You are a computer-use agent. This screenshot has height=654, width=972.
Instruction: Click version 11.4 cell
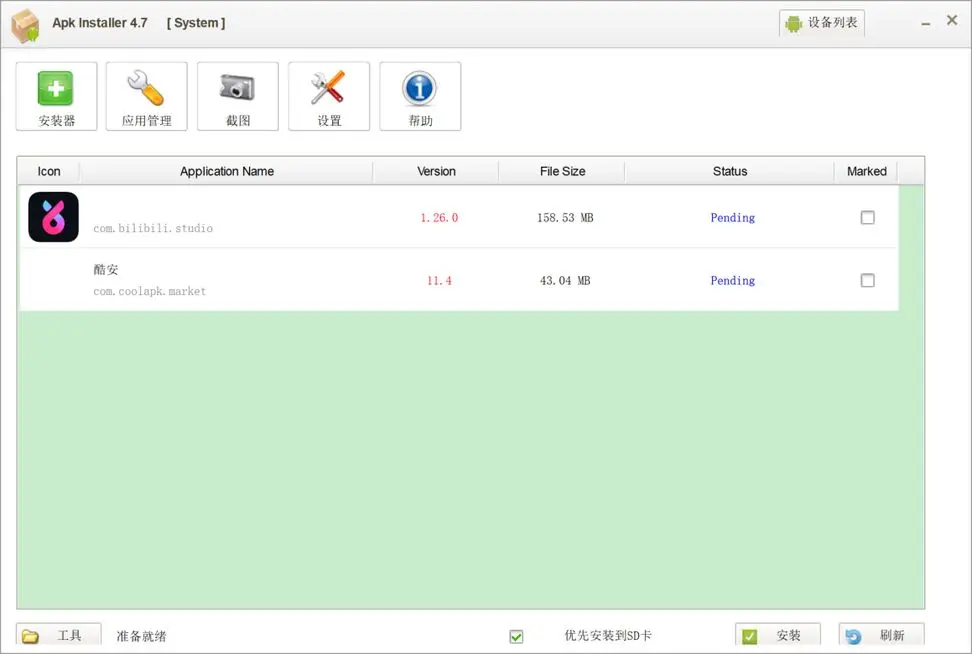coord(439,280)
